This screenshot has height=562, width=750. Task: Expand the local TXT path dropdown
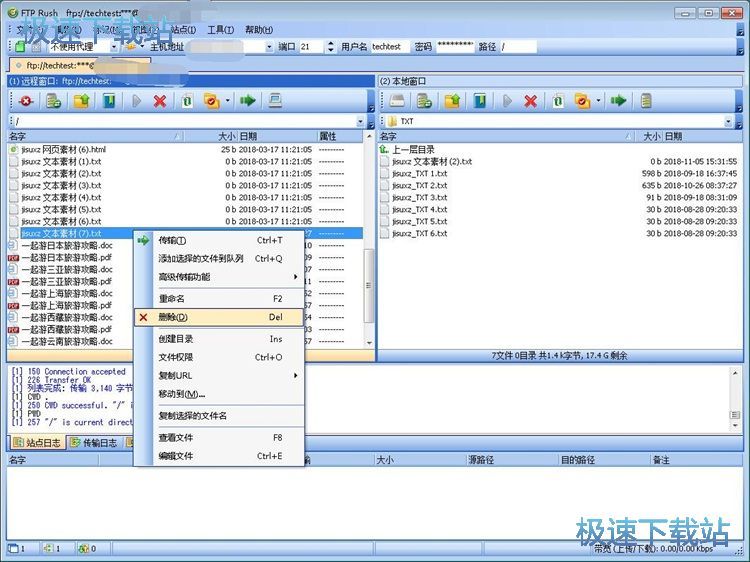point(728,121)
